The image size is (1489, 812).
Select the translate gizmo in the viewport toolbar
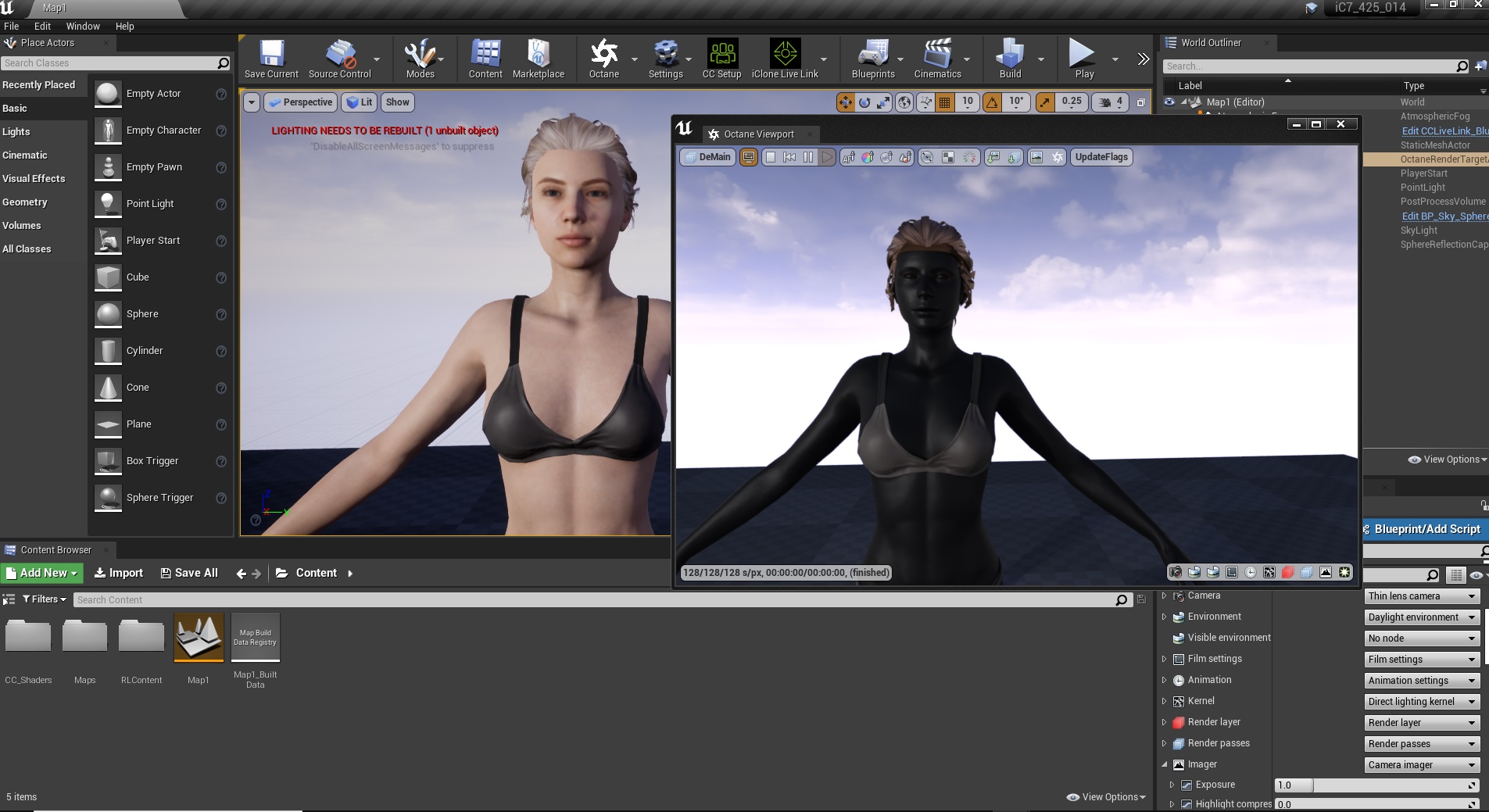[845, 102]
